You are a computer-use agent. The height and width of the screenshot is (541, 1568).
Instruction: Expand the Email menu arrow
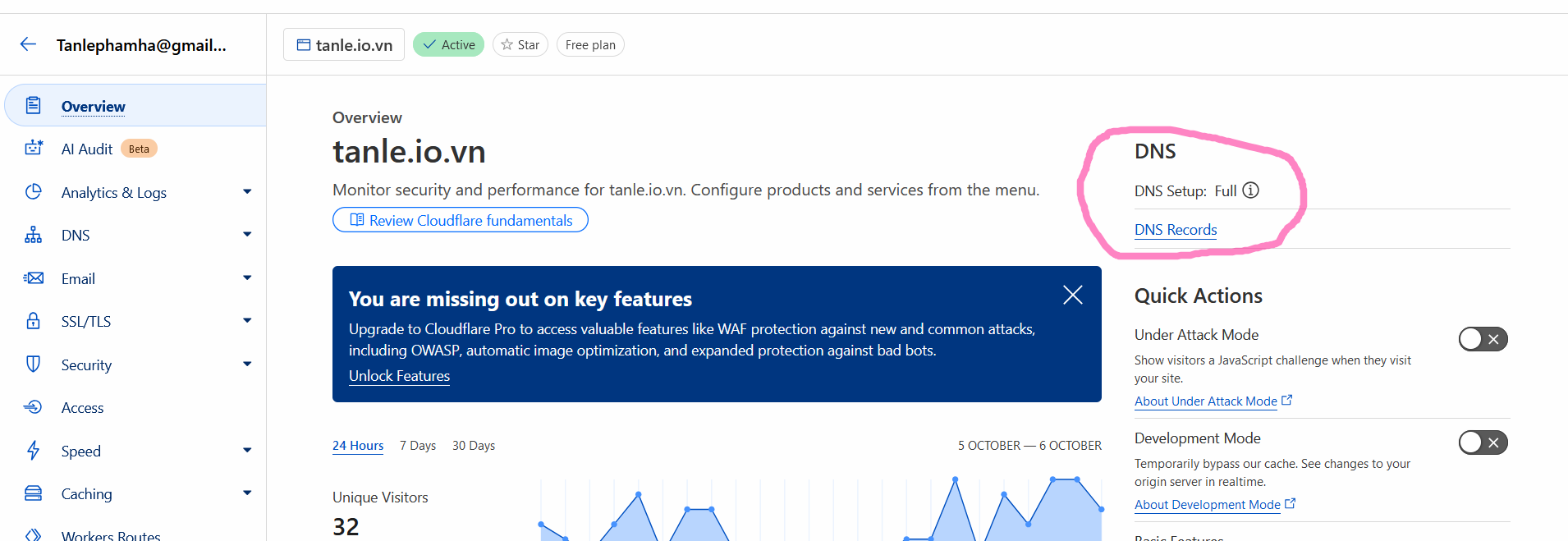247,278
